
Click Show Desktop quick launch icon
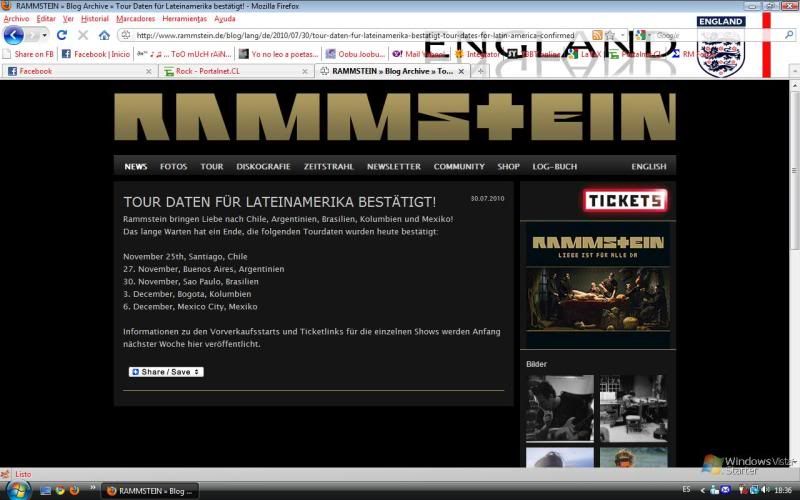point(45,491)
